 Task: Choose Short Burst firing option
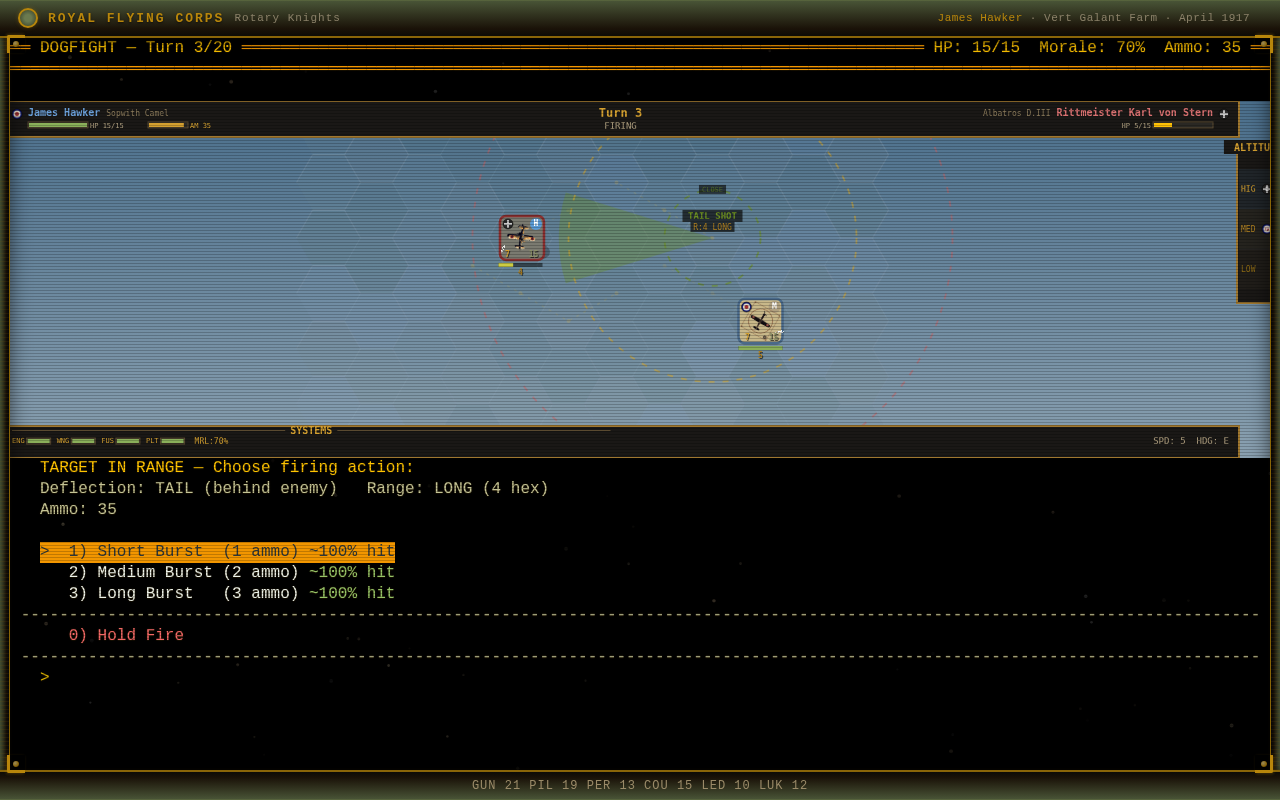(217, 552)
